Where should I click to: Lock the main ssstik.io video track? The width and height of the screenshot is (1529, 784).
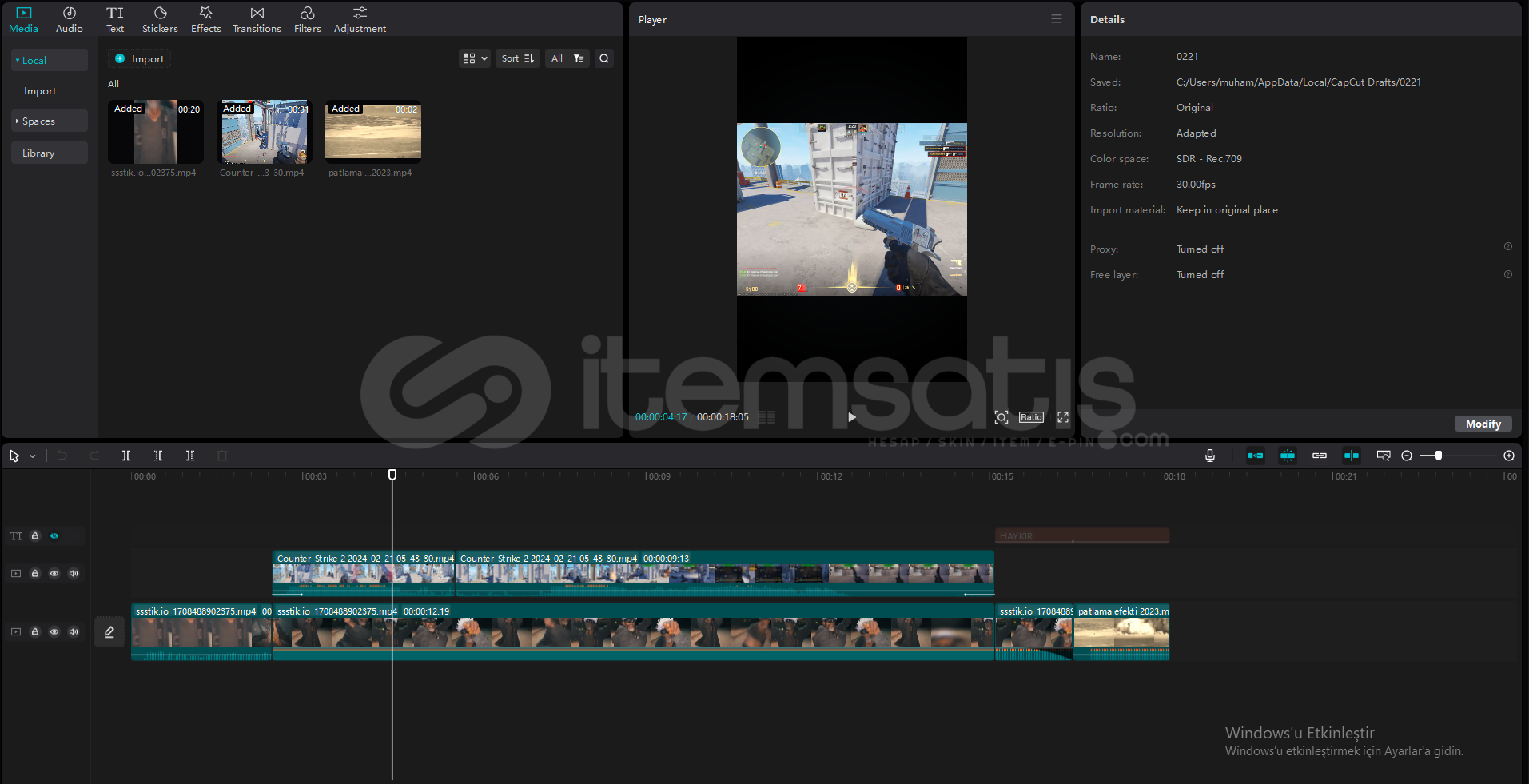tap(35, 631)
